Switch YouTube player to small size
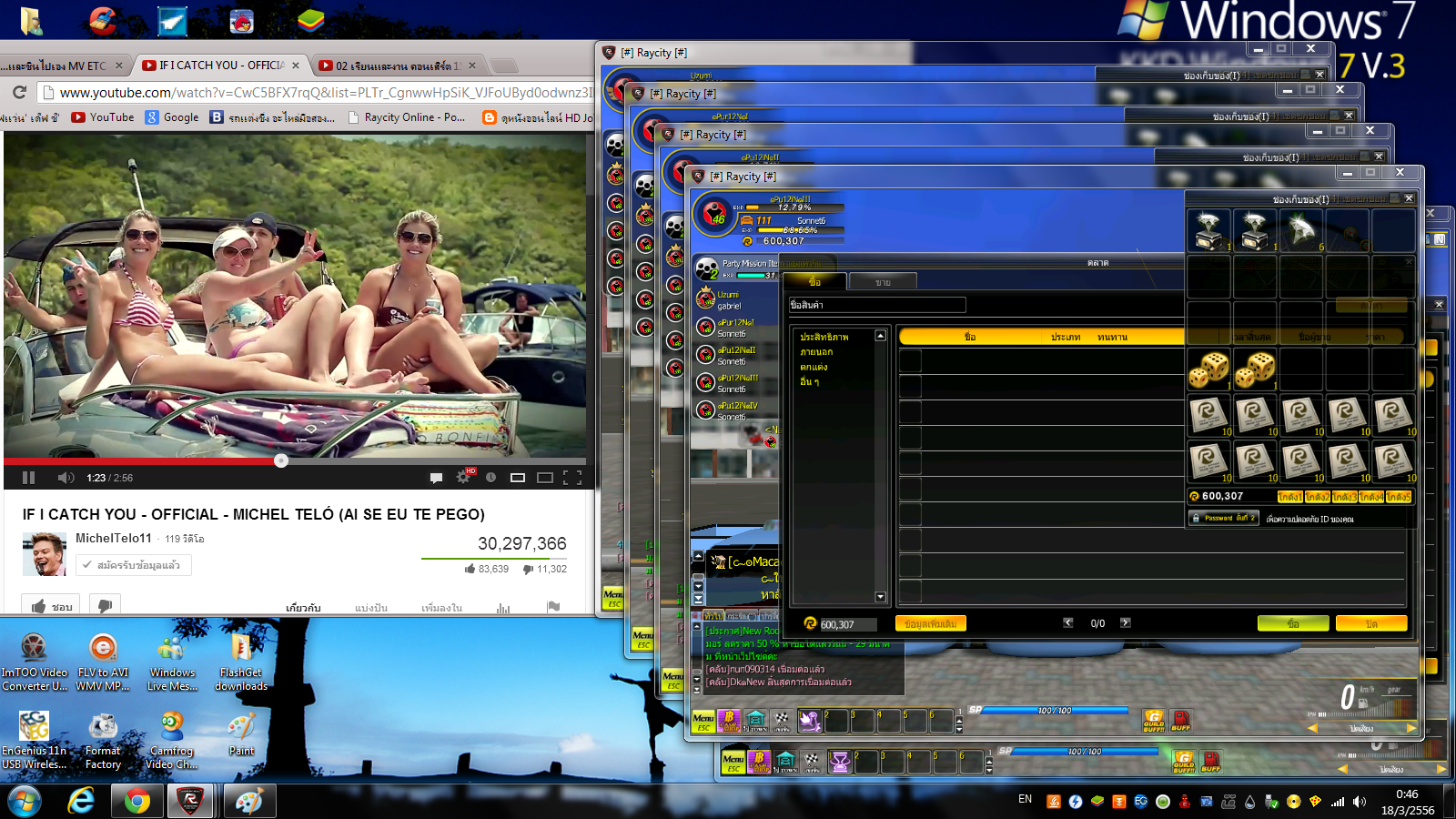Image resolution: width=1456 pixels, height=819 pixels. click(x=518, y=478)
